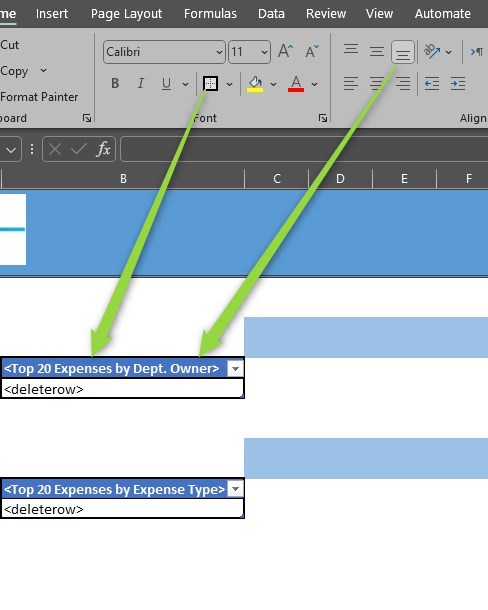The height and width of the screenshot is (610, 488).
Task: Align text right icon
Action: (403, 83)
